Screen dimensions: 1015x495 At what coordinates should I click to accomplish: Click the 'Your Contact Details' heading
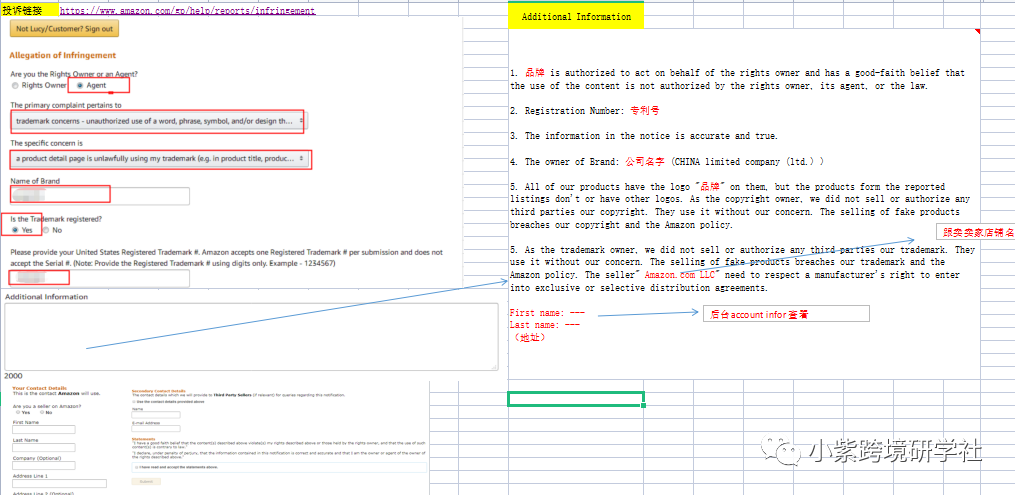click(39, 388)
